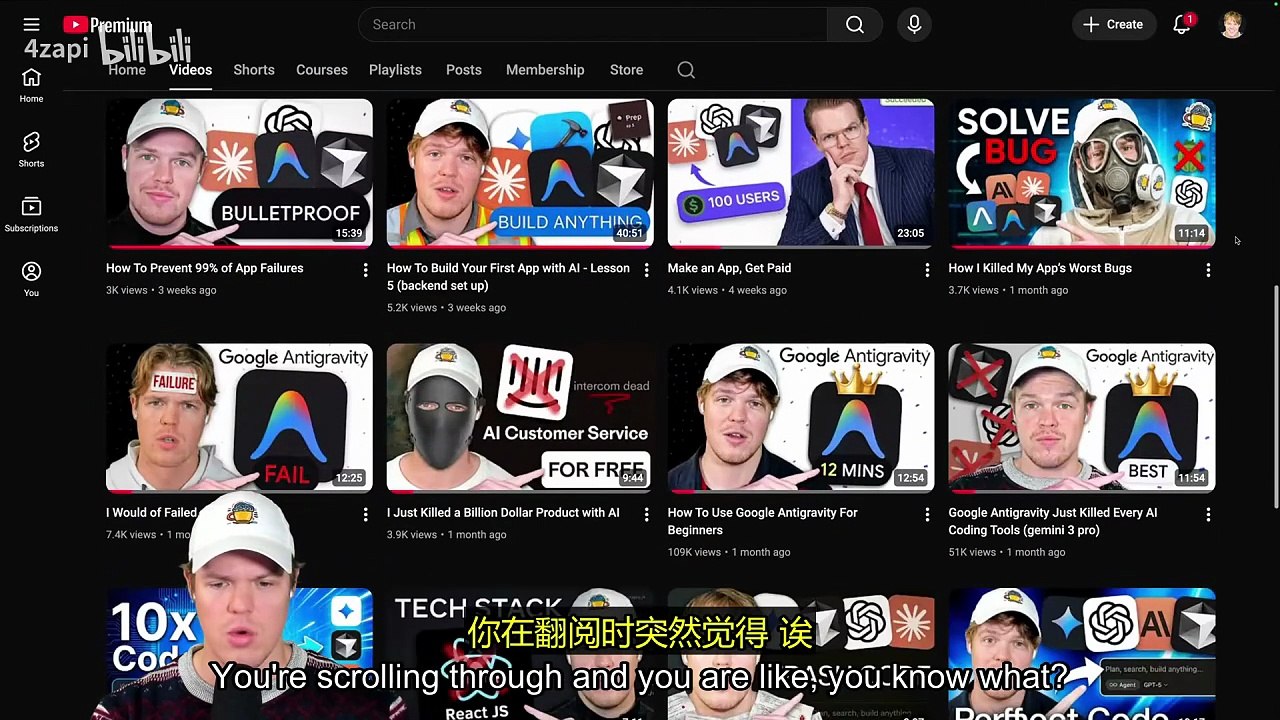Open the 'AI Customer Service FOR FREE' thumbnail

click(520, 418)
